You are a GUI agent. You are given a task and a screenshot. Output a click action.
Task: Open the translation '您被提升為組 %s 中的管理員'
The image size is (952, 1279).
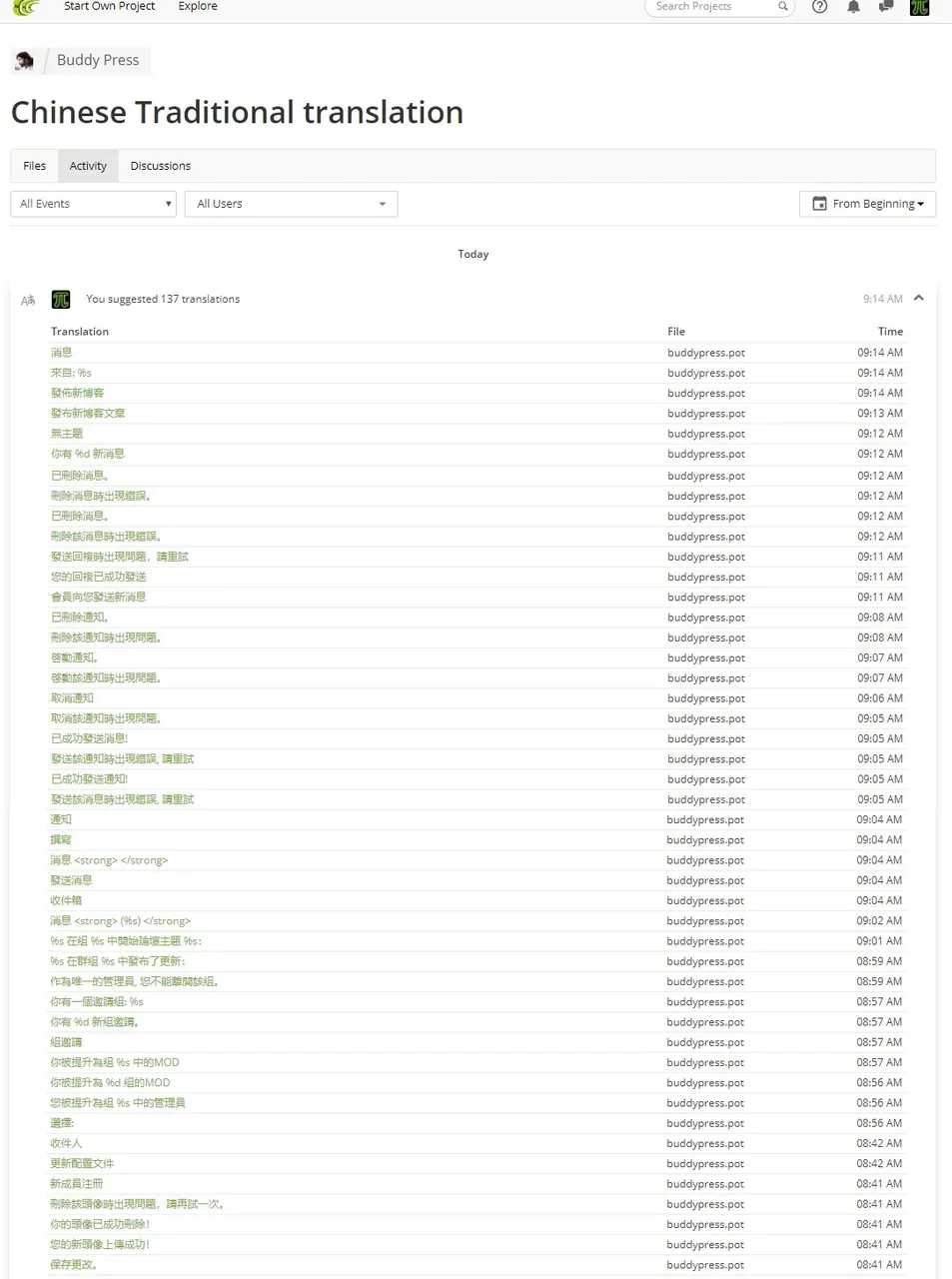pos(118,1103)
